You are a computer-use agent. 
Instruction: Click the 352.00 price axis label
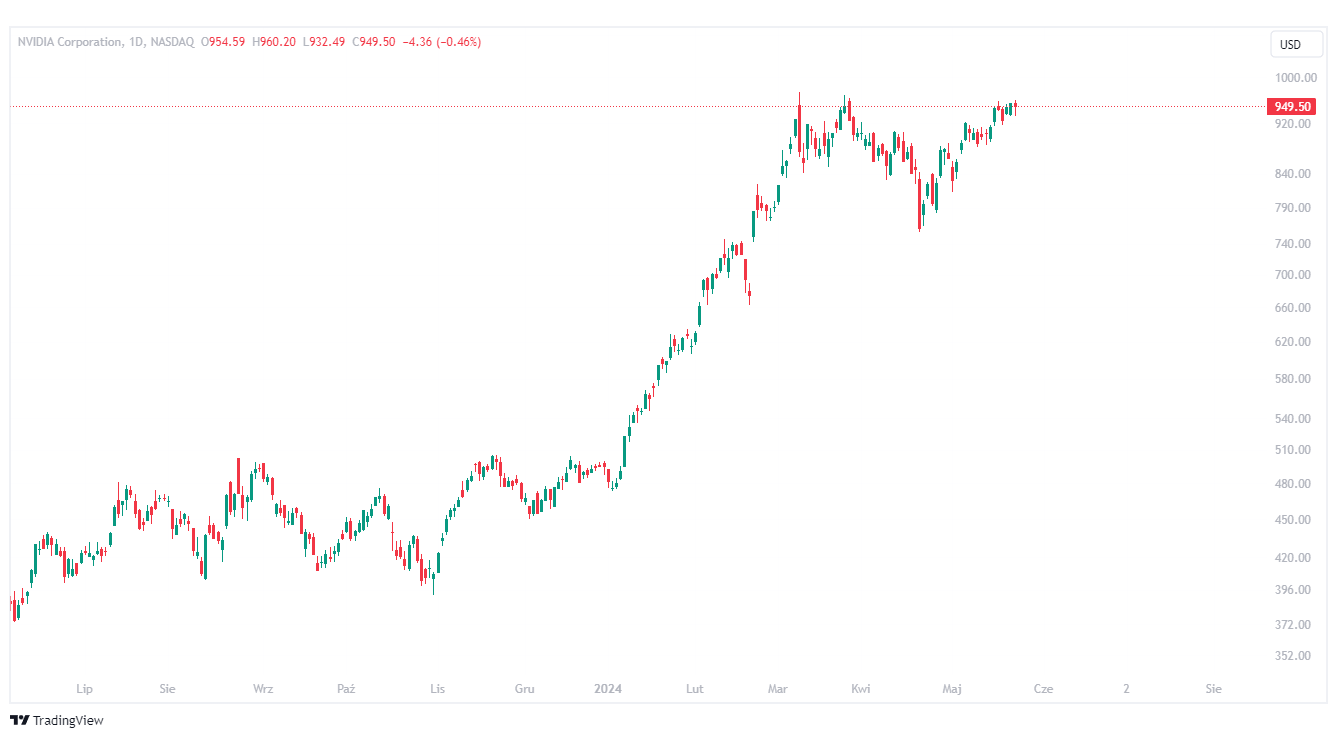(1294, 656)
